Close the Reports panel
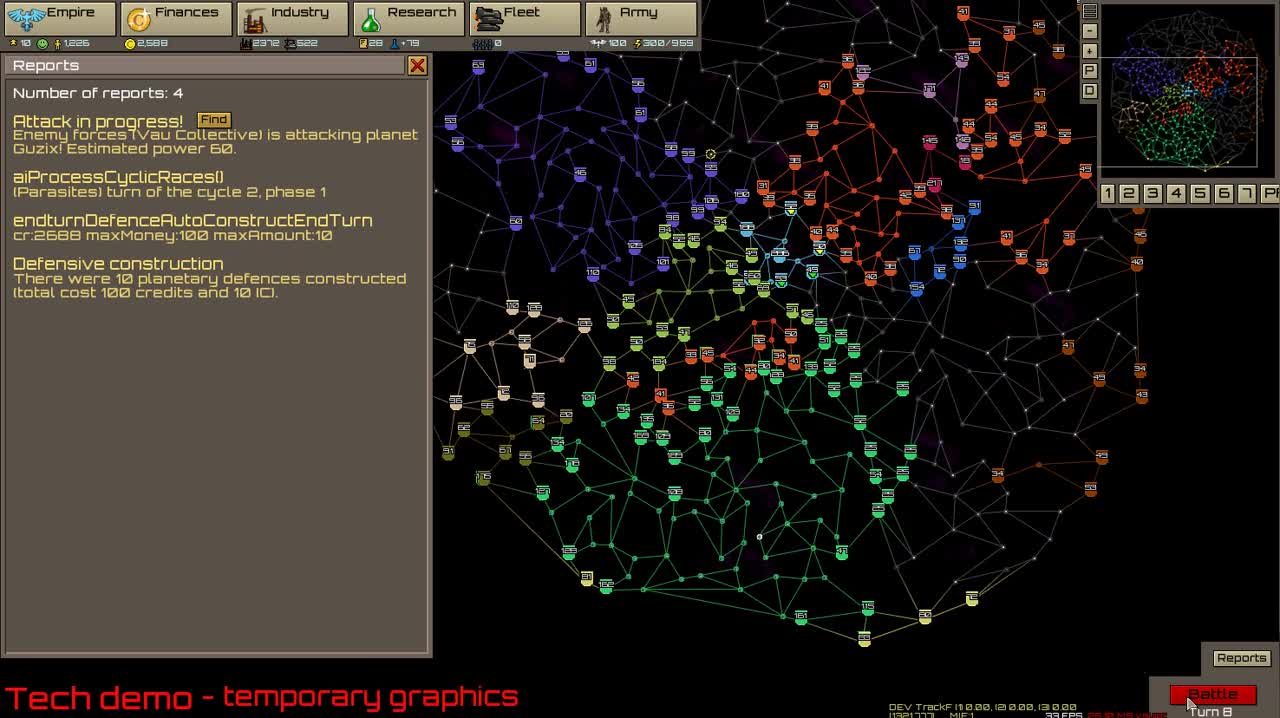Viewport: 1280px width, 718px height. click(417, 66)
